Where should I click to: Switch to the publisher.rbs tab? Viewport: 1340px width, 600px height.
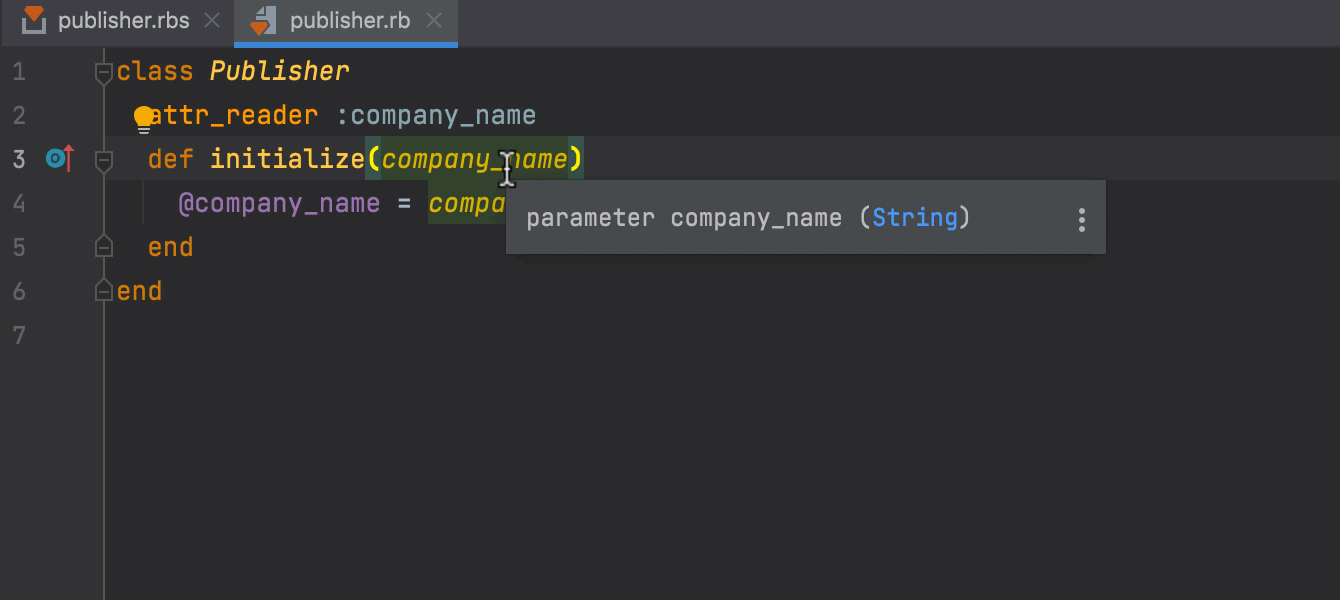click(123, 21)
